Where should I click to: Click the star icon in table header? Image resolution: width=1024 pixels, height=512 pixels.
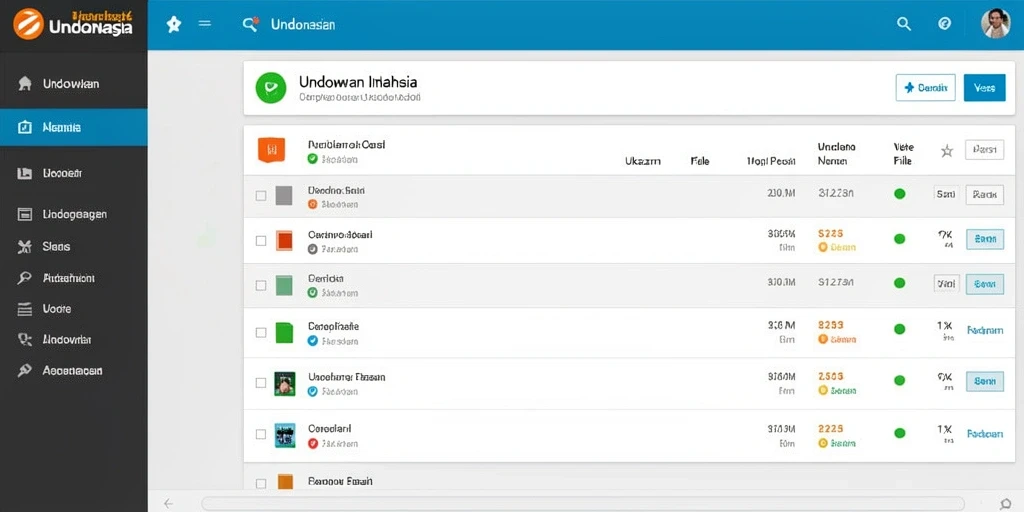point(947,151)
